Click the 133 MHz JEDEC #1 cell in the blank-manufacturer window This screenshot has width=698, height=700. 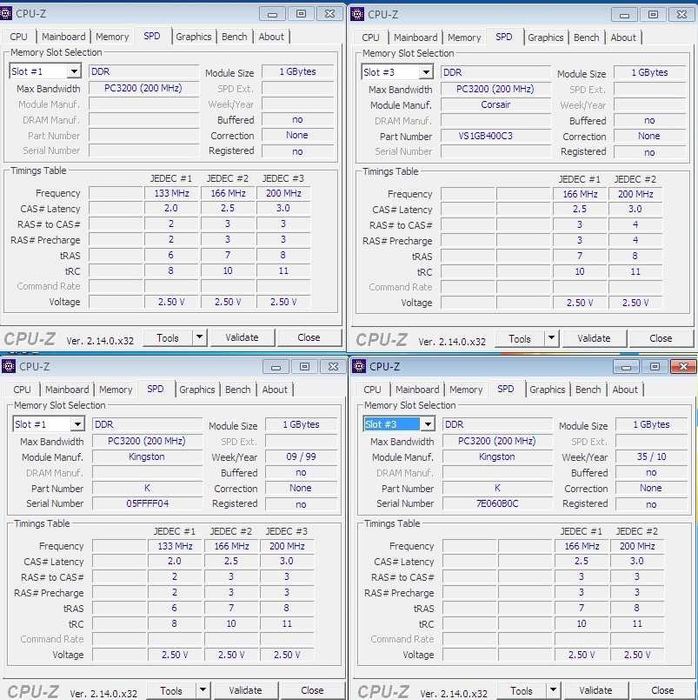[171, 193]
